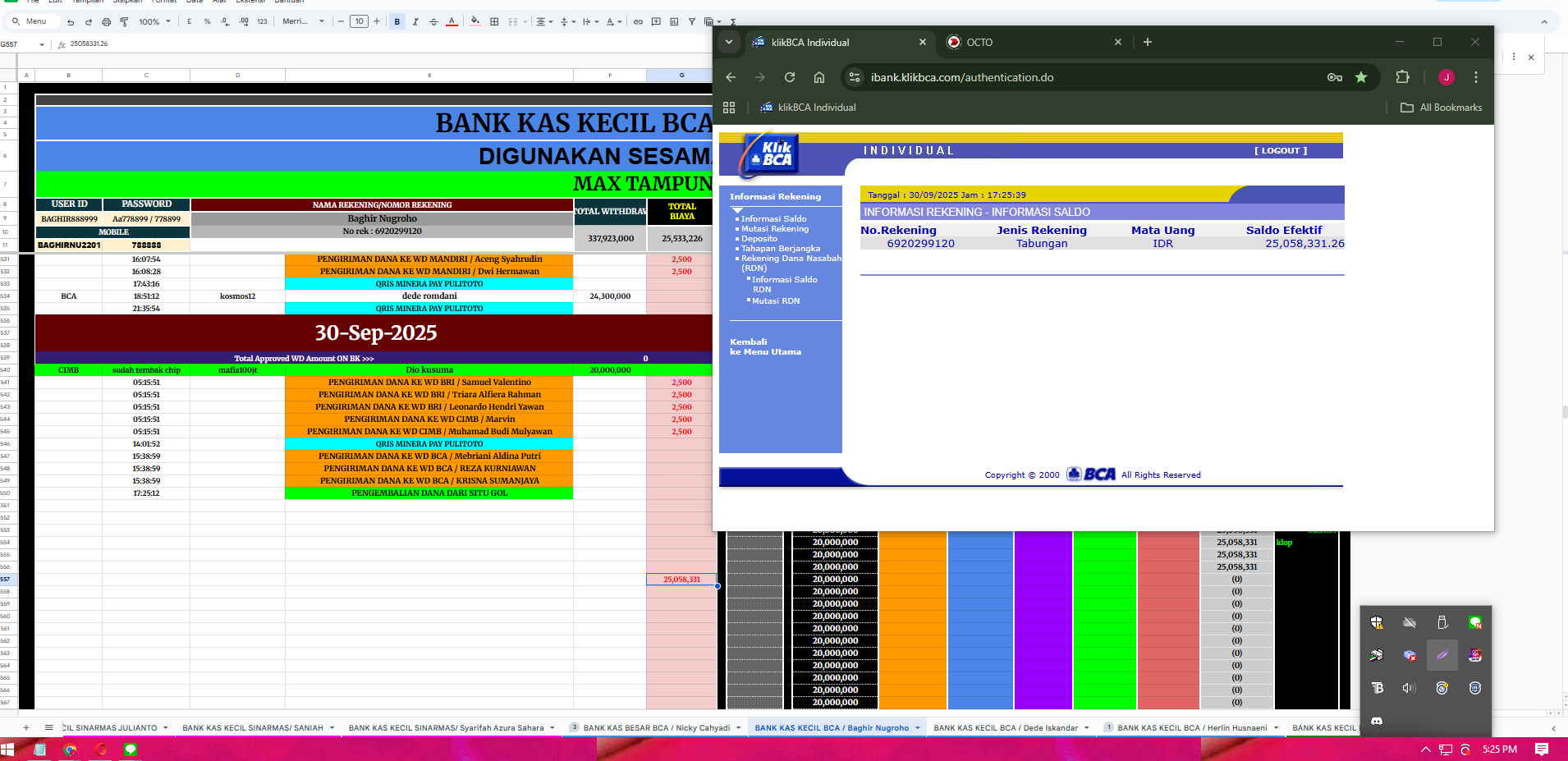1568x761 pixels.
Task: Go back in the browser
Action: (x=731, y=77)
